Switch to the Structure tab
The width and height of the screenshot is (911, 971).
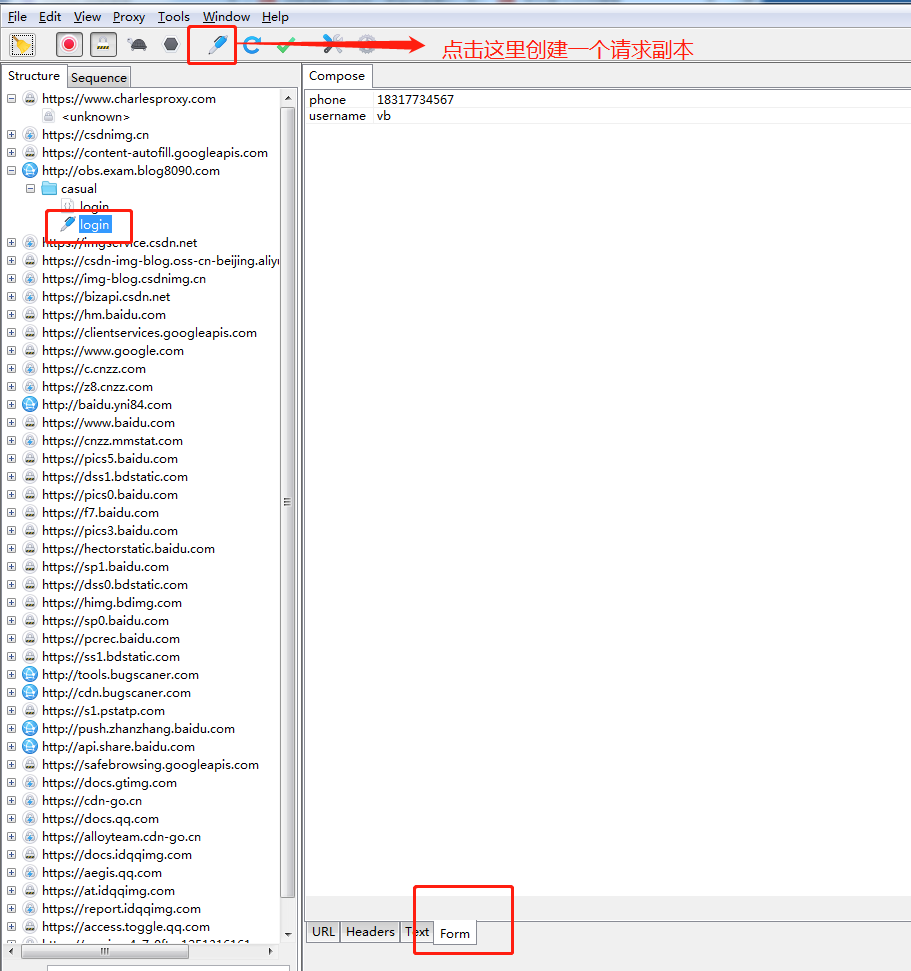coord(34,76)
